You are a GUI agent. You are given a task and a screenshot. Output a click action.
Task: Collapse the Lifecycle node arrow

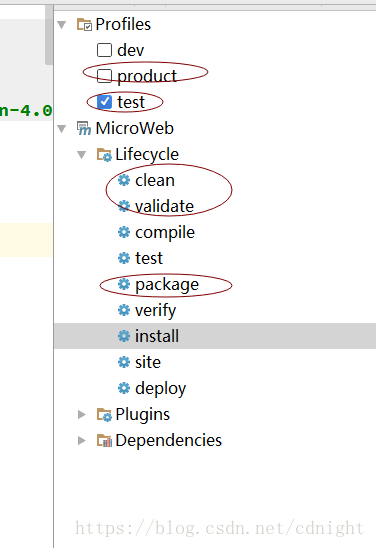click(82, 155)
